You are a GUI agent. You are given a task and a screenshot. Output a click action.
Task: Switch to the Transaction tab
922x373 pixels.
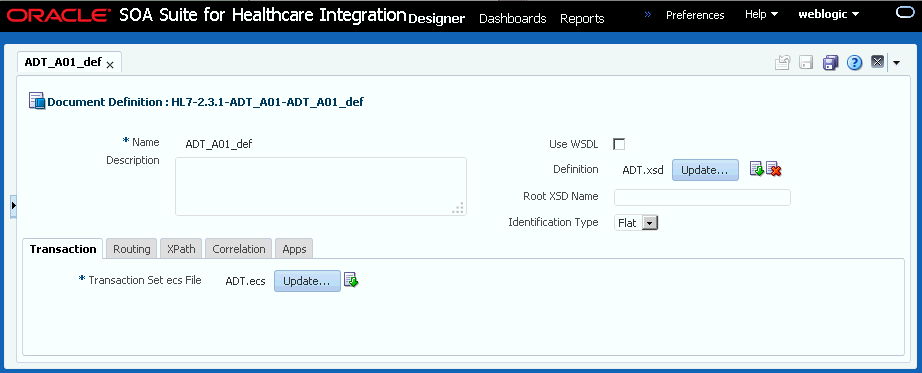pyautogui.click(x=63, y=249)
